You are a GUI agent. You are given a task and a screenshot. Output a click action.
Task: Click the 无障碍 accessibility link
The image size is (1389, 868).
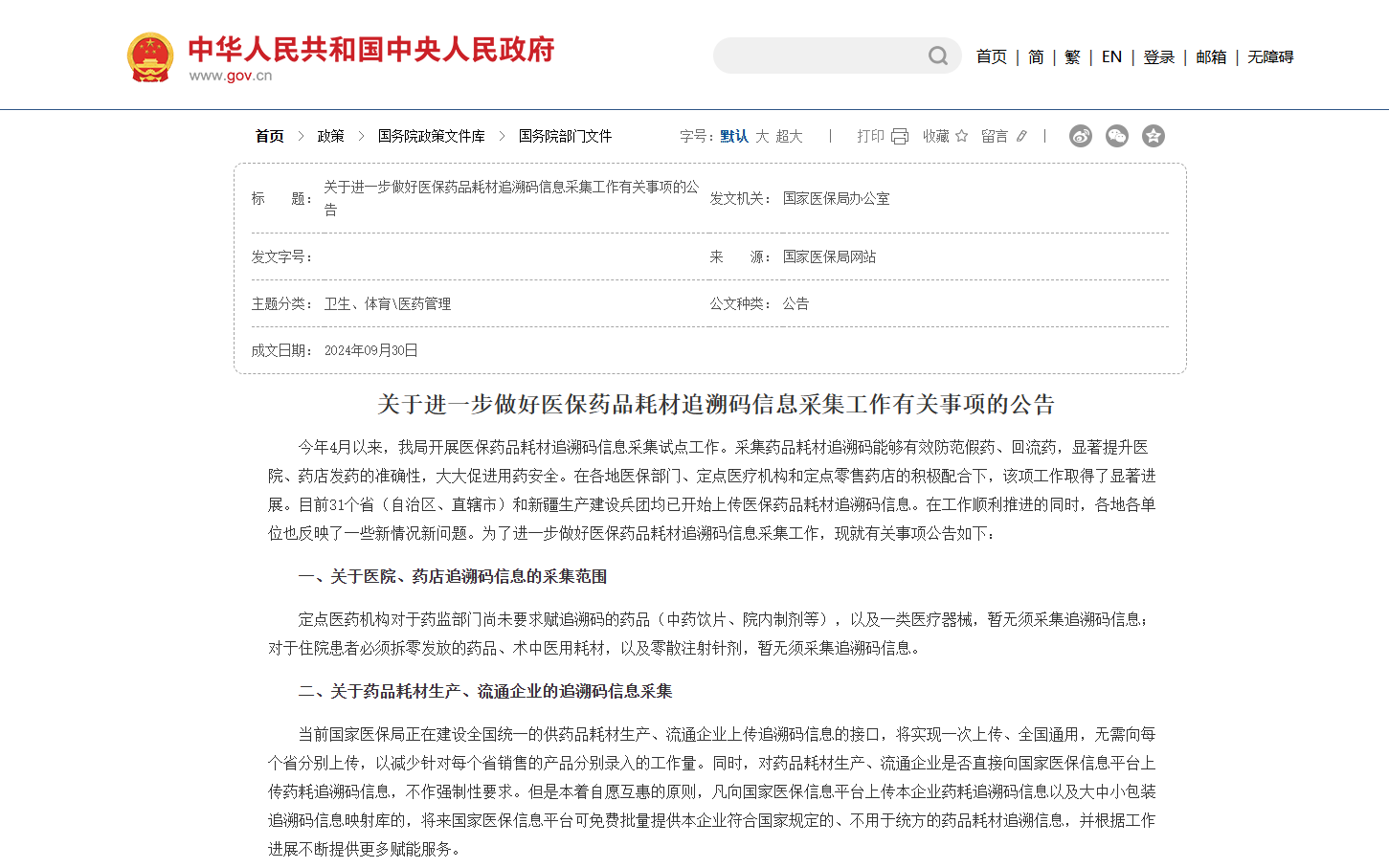pyautogui.click(x=1269, y=56)
